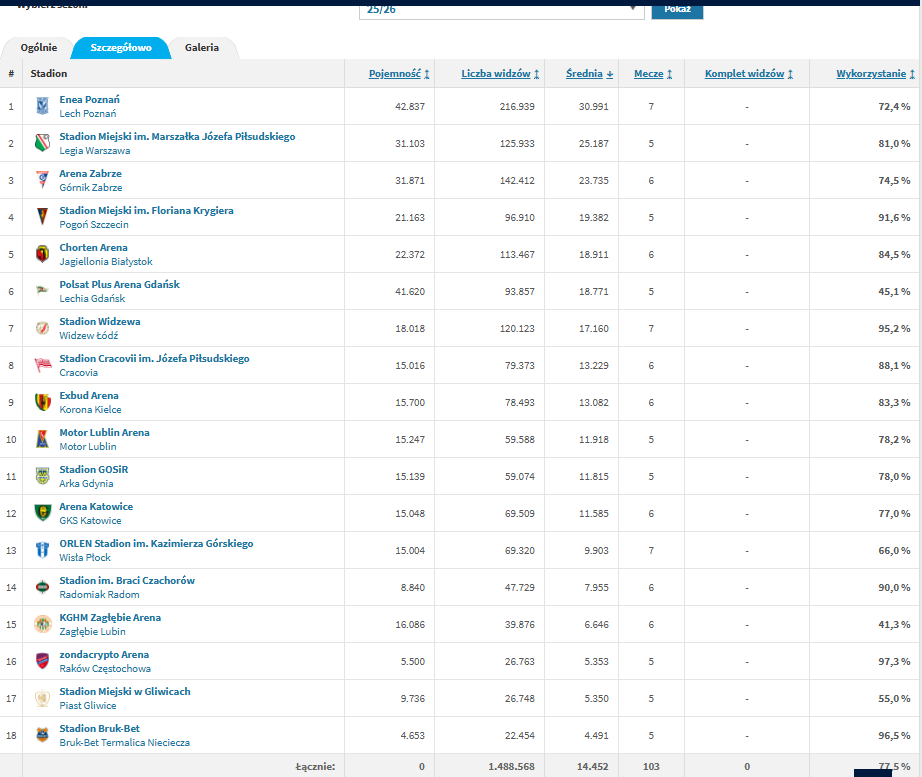Click the Górnik Zabrze club crest icon
This screenshot has height=777, width=922.
pyautogui.click(x=42, y=180)
